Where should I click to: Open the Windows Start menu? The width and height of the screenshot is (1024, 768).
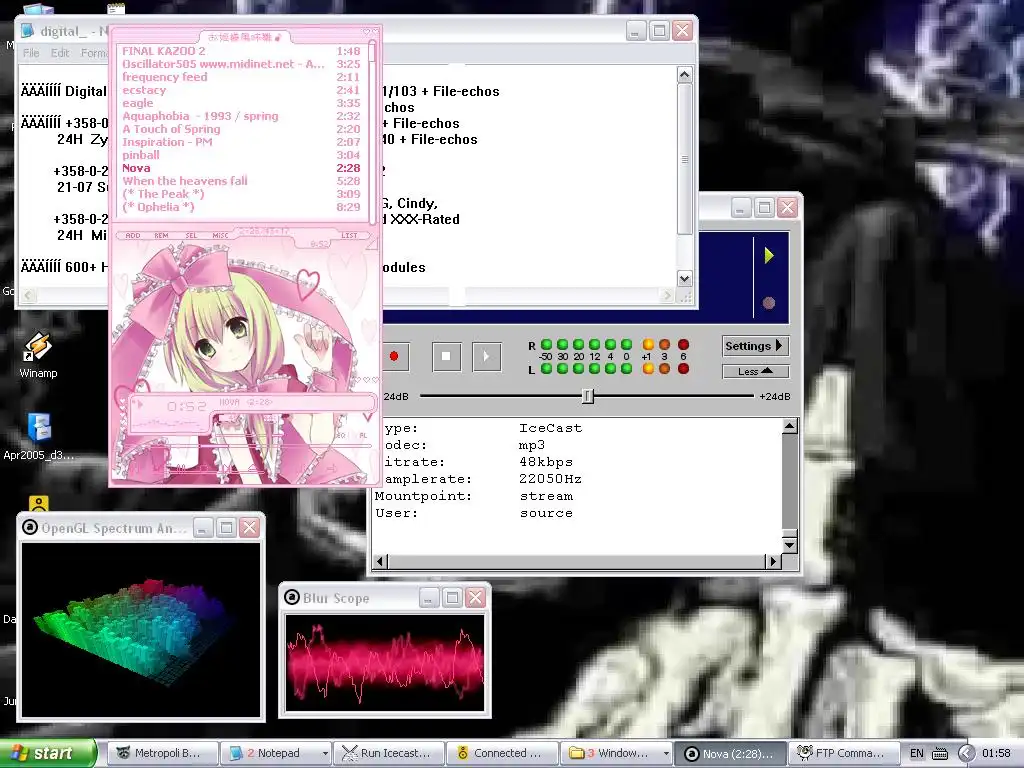(x=46, y=753)
